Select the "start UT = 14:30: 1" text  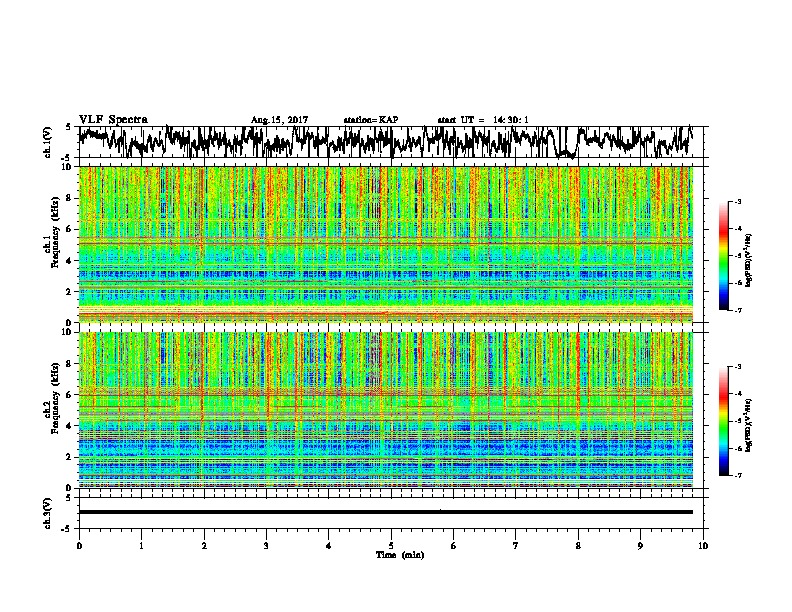tap(483, 120)
